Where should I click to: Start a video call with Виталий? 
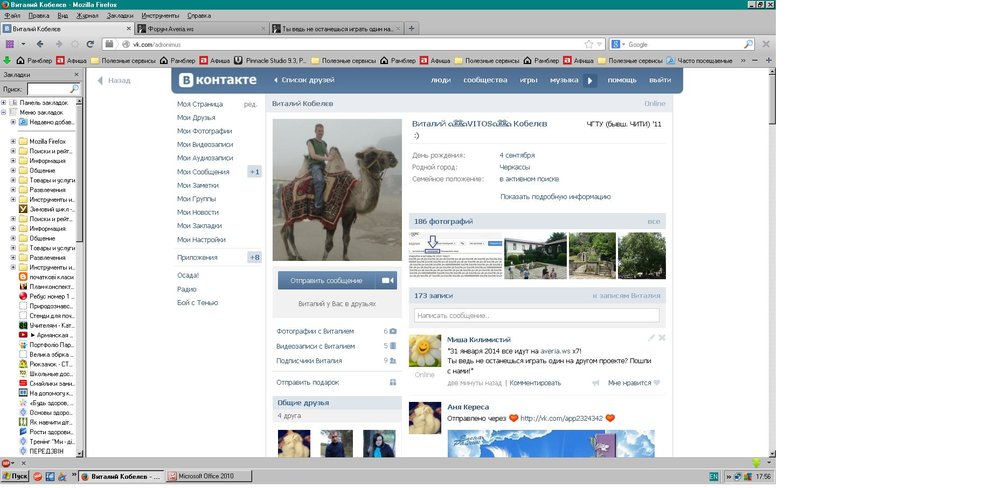click(389, 281)
